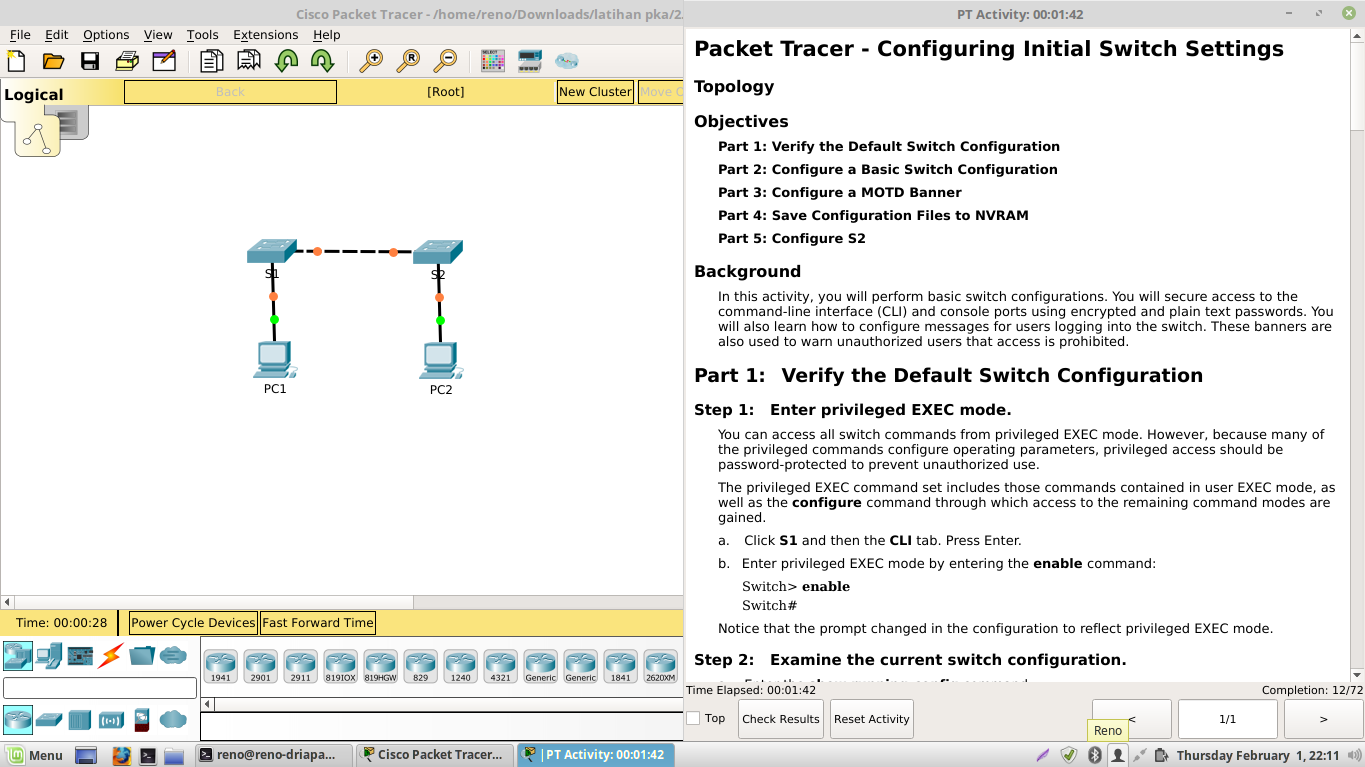Image resolution: width=1365 pixels, height=767 pixels.
Task: Click the Check Results button
Action: coord(781,719)
